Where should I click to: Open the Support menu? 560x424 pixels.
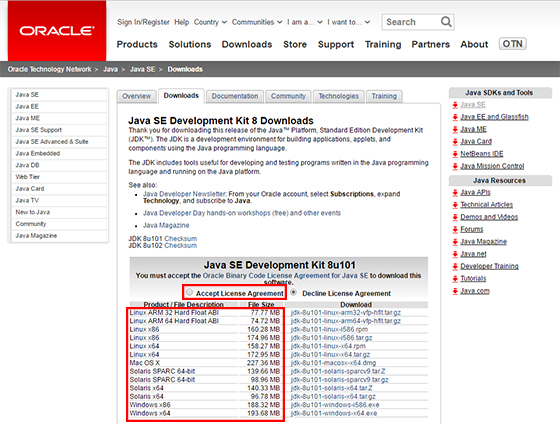point(336,44)
